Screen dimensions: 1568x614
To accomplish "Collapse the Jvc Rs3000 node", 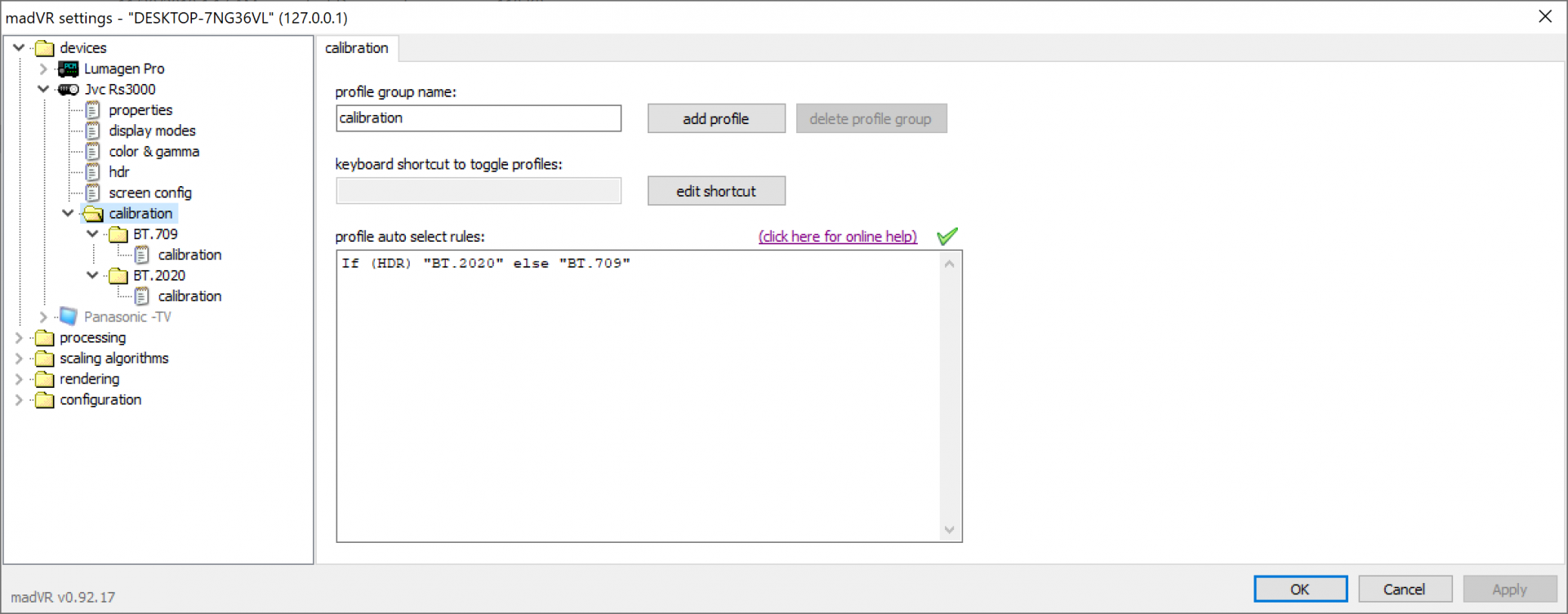I will point(43,90).
